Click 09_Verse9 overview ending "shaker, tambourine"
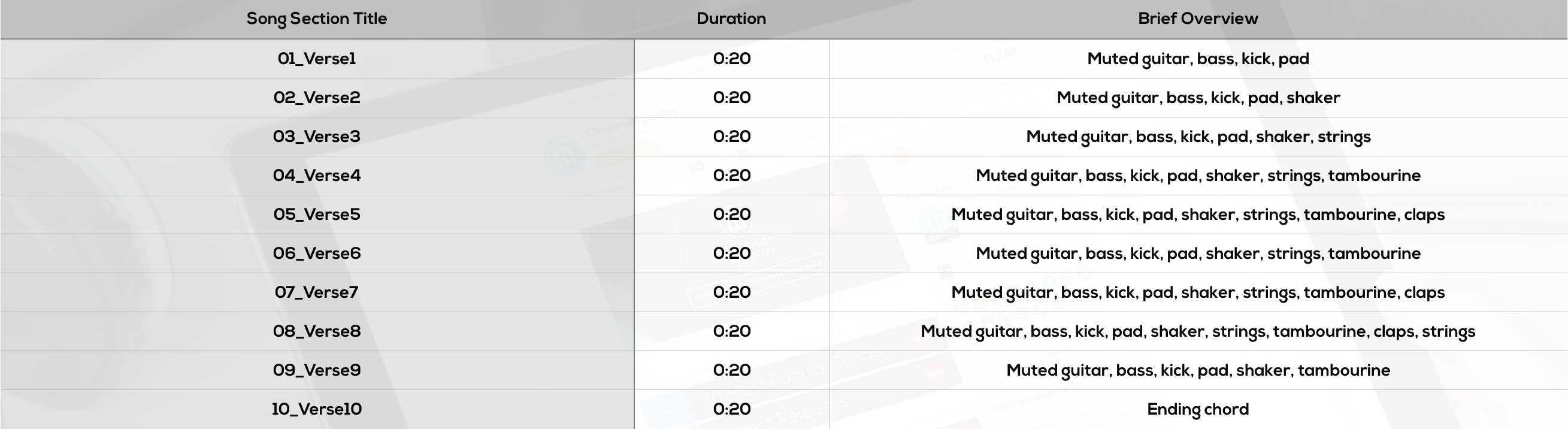Viewport: 1568px width, 429px height. (1197, 371)
